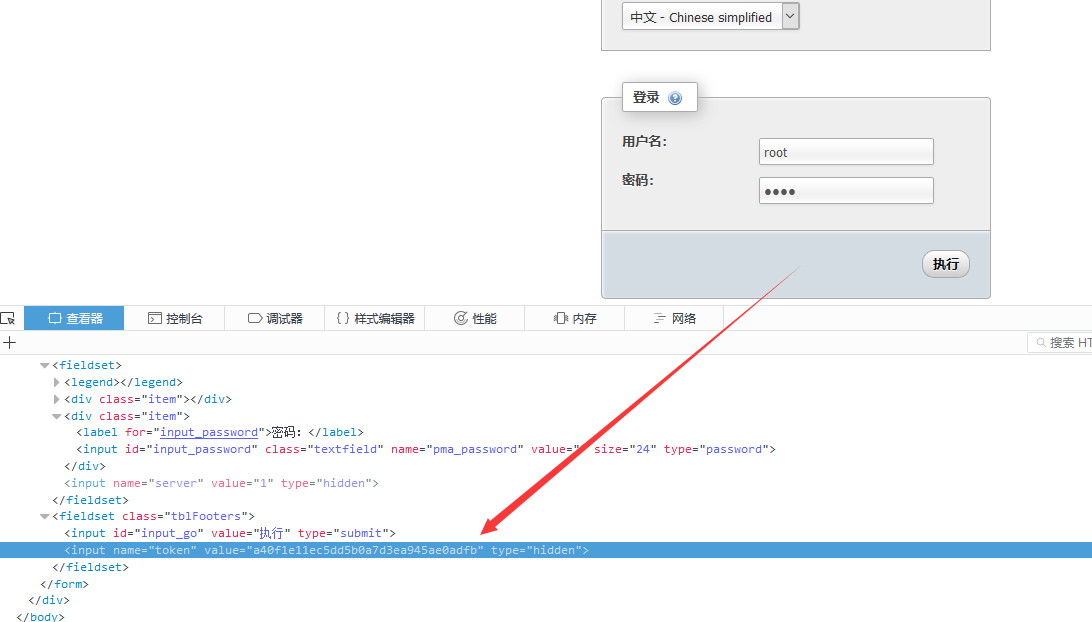Collapse the first fieldset node
This screenshot has width=1092, height=622.
45,365
